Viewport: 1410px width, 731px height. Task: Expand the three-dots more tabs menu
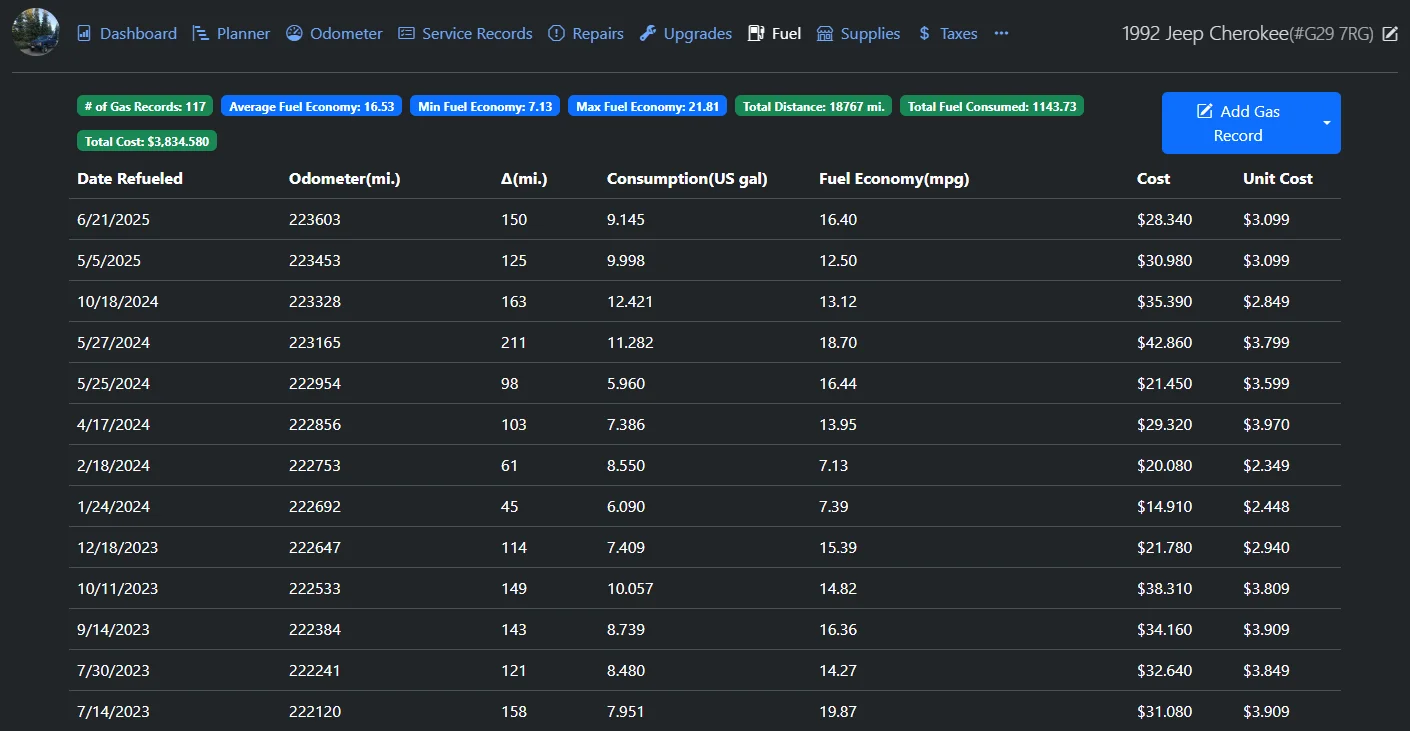point(1001,34)
